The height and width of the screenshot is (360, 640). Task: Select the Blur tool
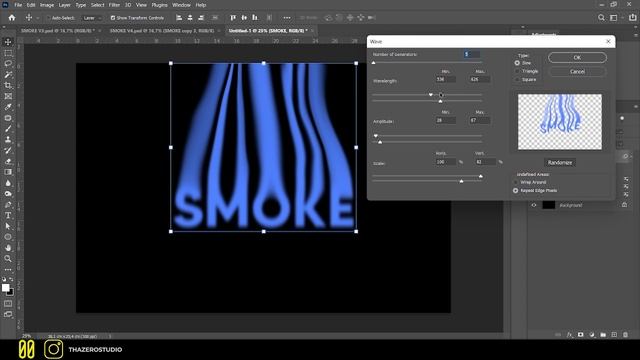pos(8,183)
